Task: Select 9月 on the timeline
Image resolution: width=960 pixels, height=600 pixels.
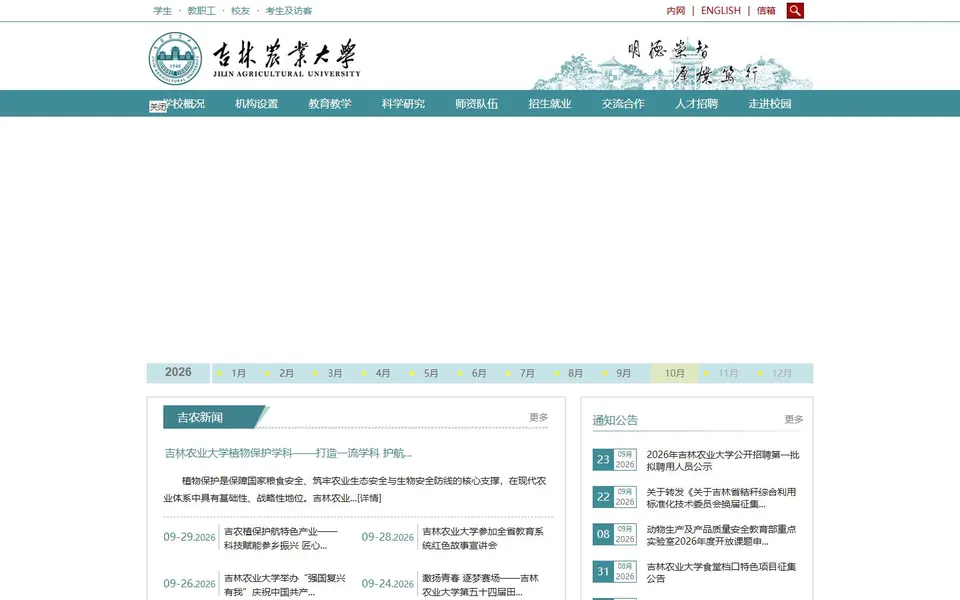Action: pyautogui.click(x=623, y=373)
